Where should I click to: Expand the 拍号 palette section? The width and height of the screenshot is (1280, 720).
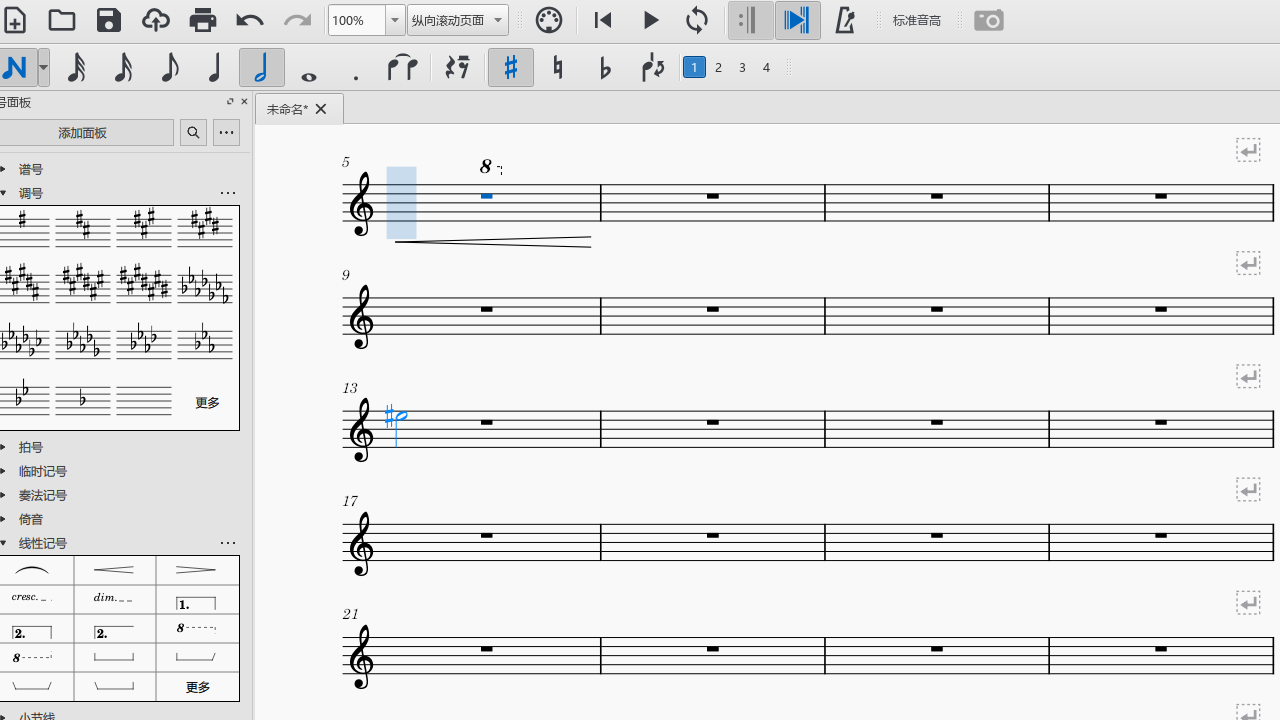30,447
